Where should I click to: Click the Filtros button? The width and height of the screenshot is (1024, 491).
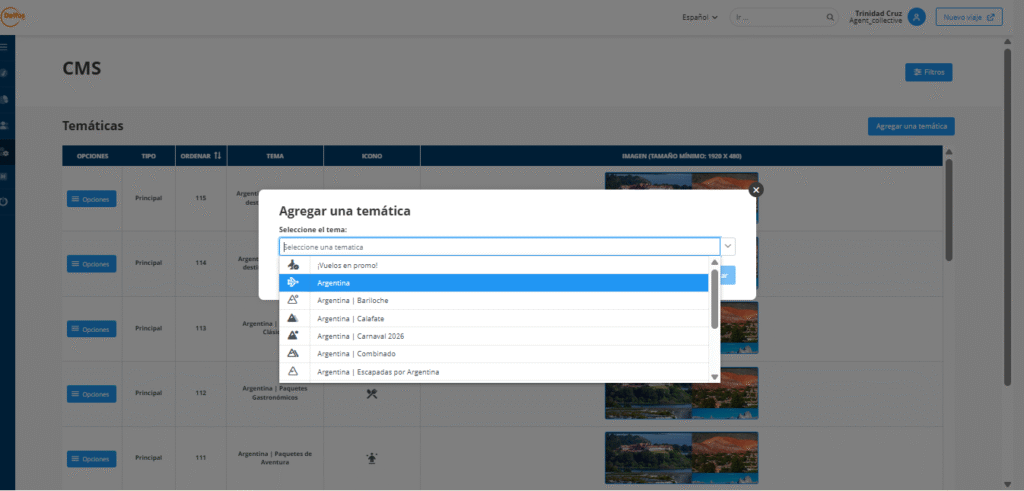click(x=928, y=72)
